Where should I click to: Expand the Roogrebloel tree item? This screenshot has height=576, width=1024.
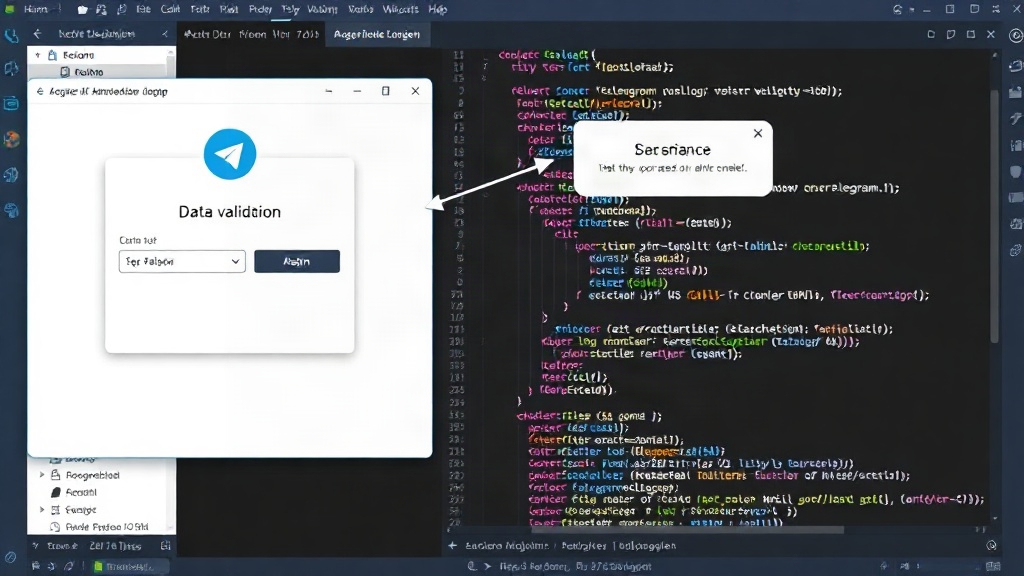(x=42, y=475)
